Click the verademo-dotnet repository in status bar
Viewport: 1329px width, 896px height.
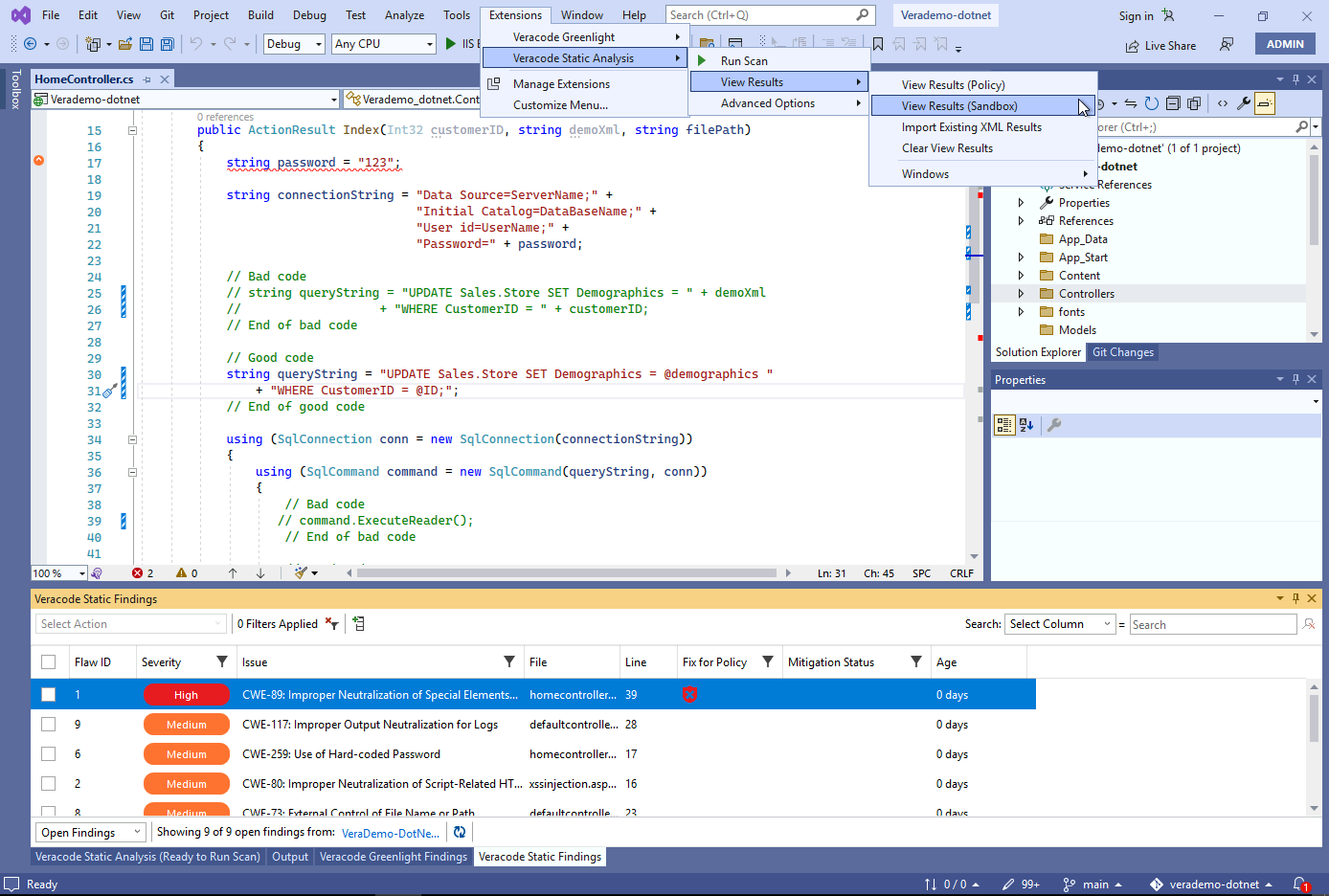(1211, 885)
